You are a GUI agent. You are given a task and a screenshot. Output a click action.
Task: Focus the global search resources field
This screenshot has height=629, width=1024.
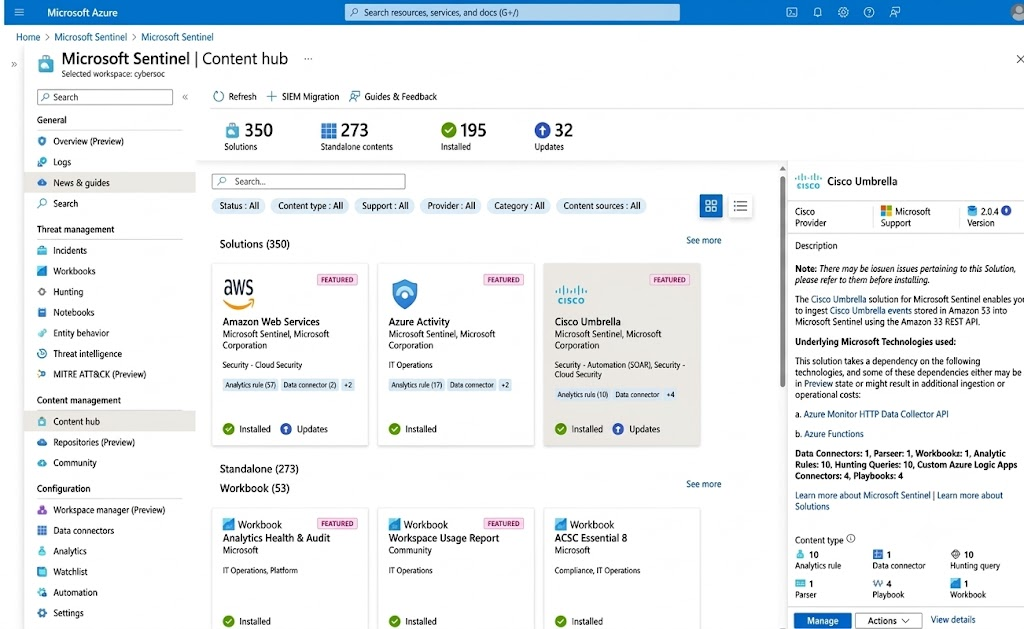coord(512,12)
